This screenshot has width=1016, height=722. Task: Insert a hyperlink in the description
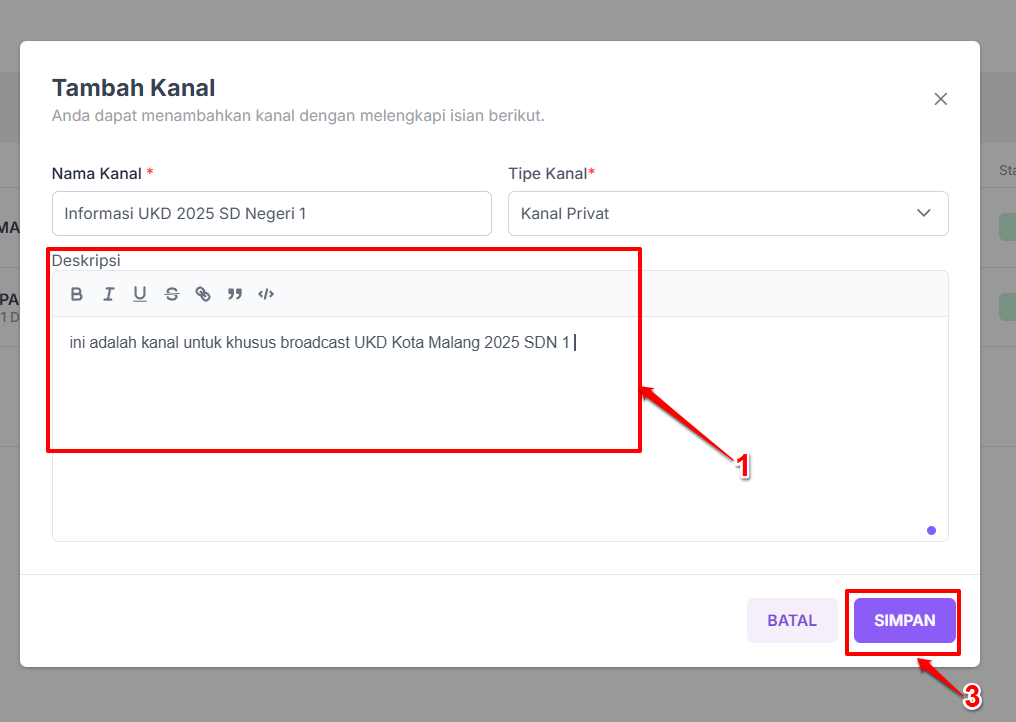[x=203, y=294]
